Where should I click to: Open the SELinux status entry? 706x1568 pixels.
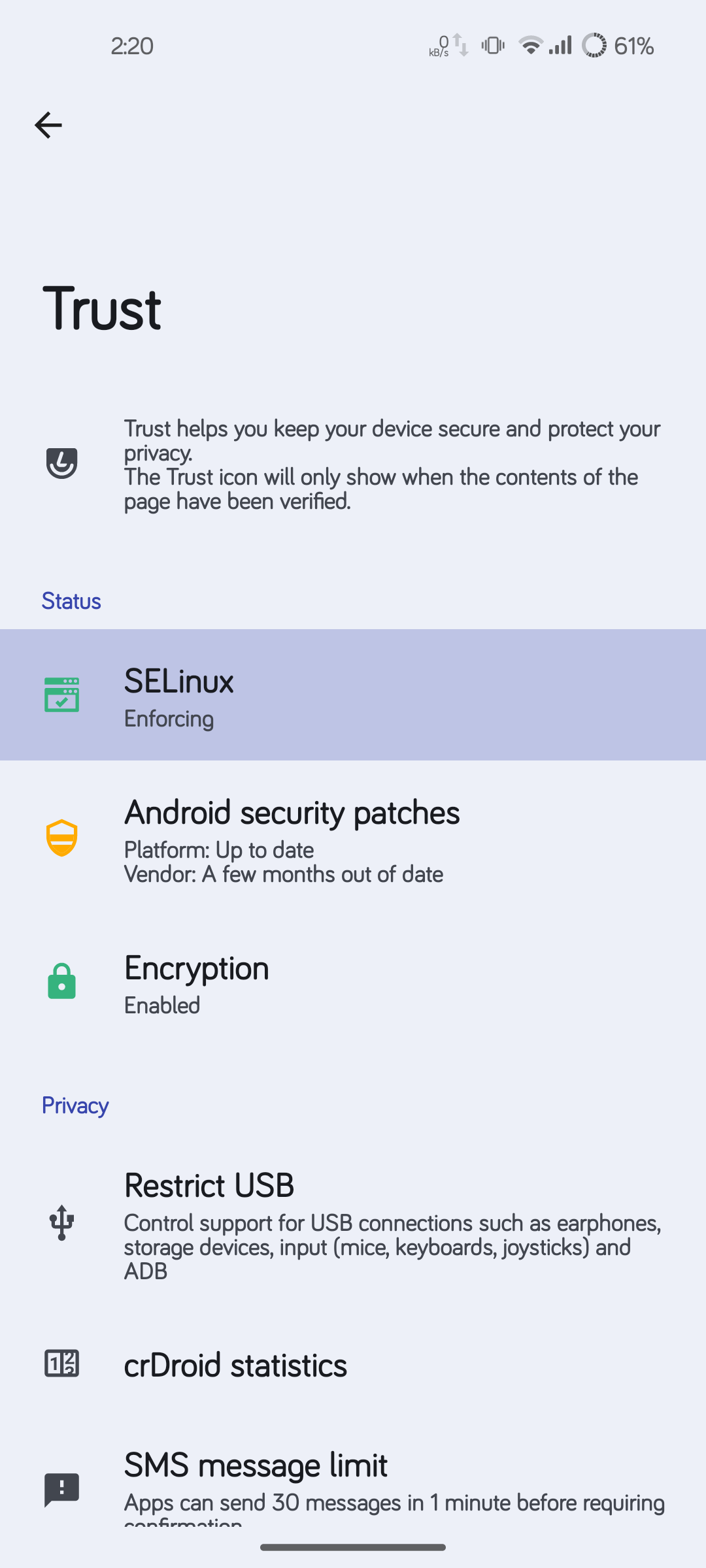353,694
